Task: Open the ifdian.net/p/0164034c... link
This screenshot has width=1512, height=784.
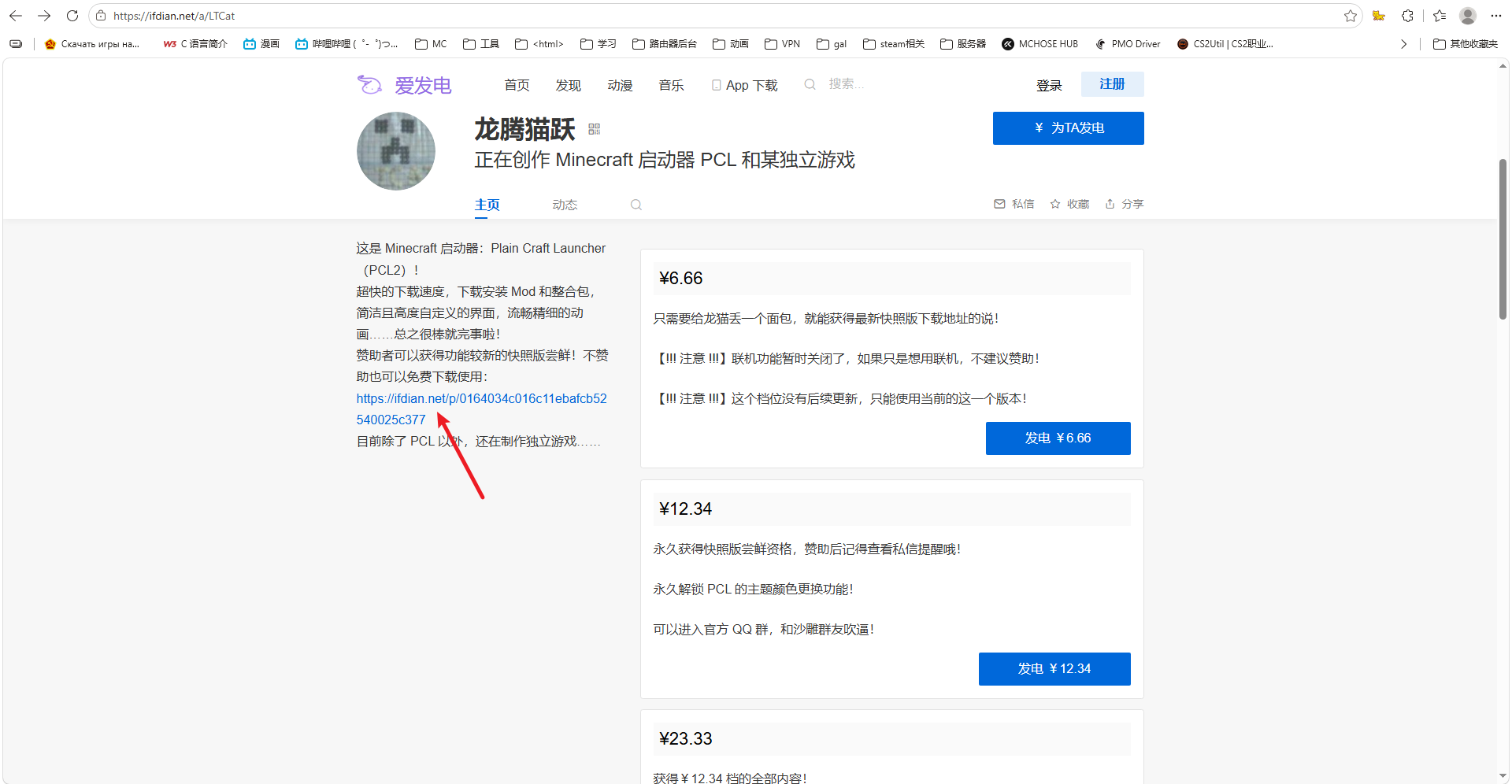Action: [x=481, y=409]
